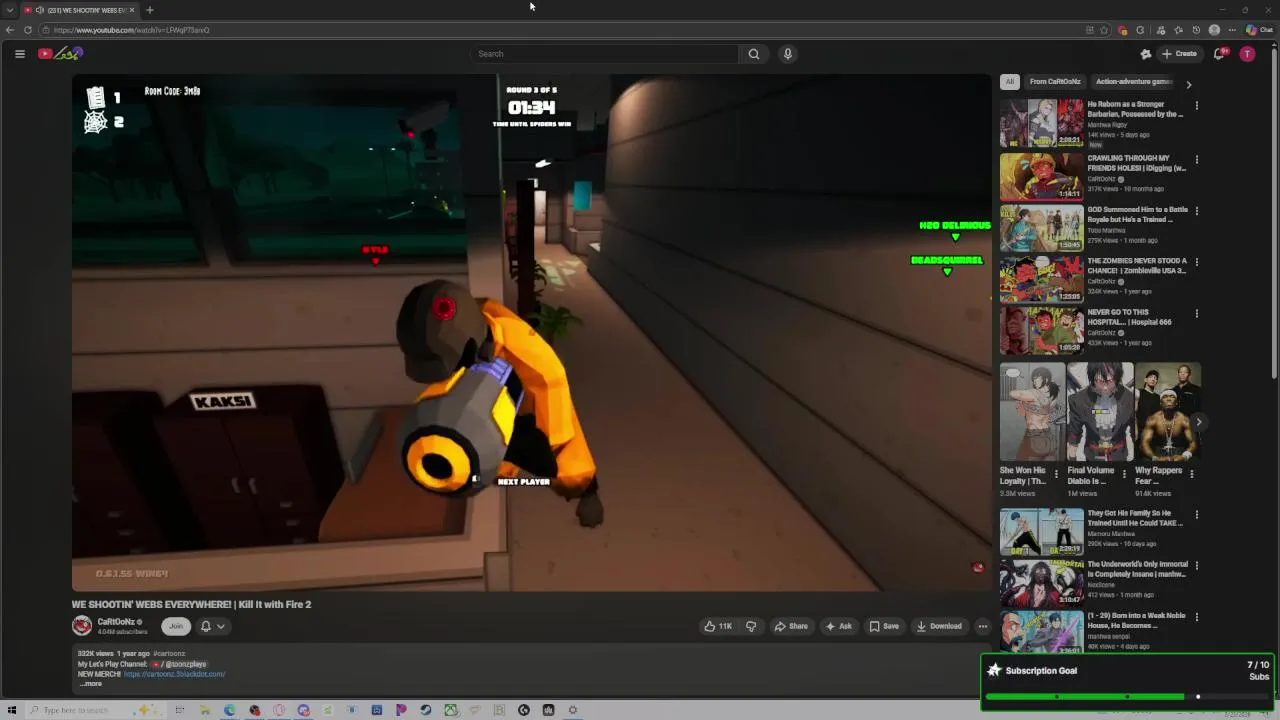Open 'GOD Summoned Him to a Battle Royale' title
The width and height of the screenshot is (1280, 720).
pyautogui.click(x=1137, y=214)
